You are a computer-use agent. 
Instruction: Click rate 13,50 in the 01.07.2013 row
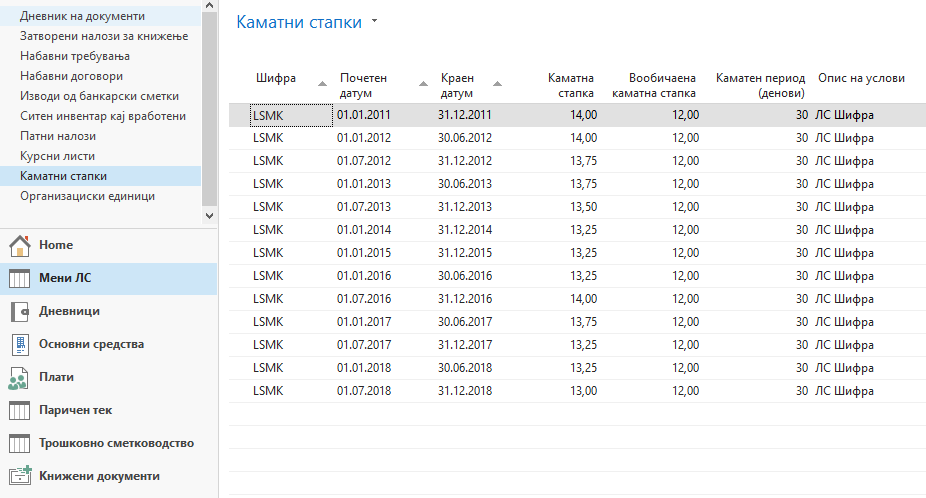point(583,207)
